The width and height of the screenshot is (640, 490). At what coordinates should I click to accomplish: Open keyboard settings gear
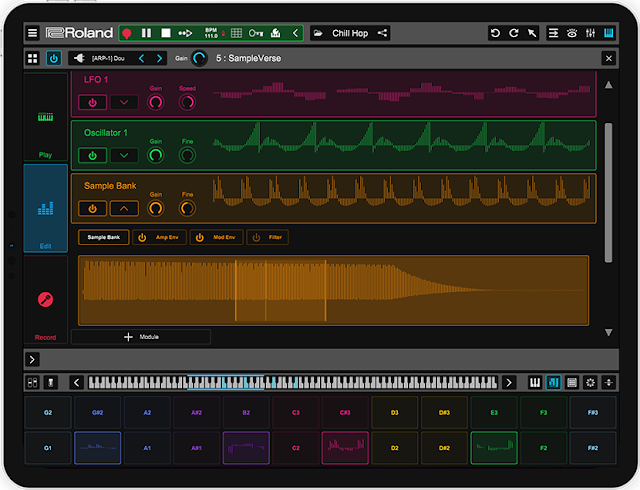click(x=590, y=383)
